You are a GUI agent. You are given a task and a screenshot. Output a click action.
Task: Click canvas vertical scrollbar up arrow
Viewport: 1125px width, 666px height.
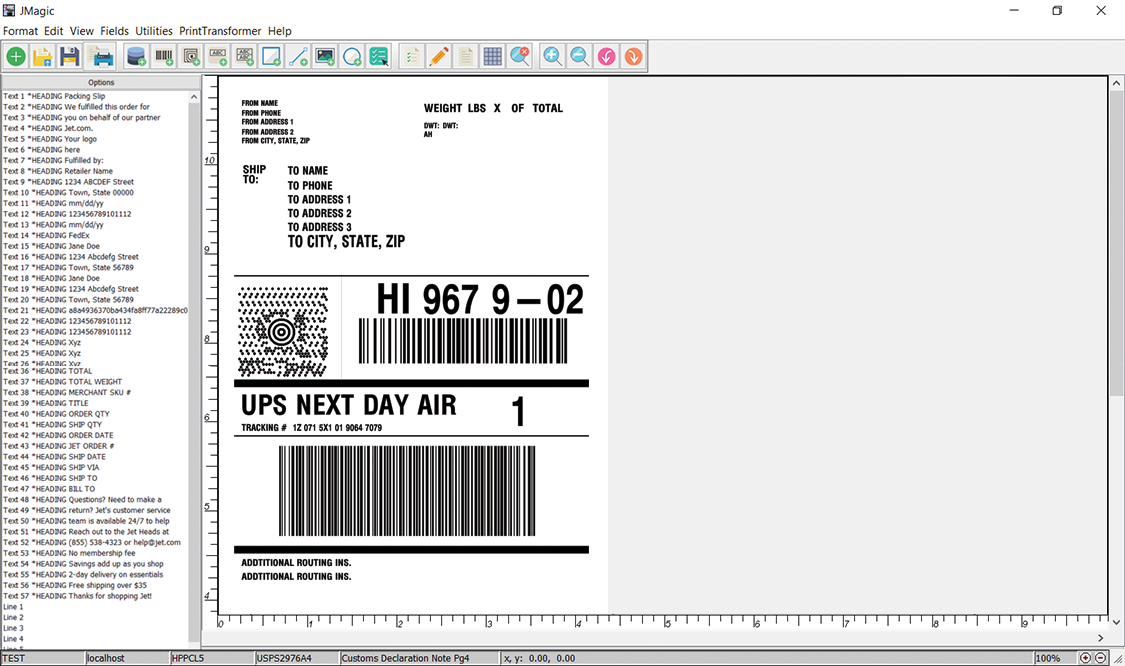1116,83
